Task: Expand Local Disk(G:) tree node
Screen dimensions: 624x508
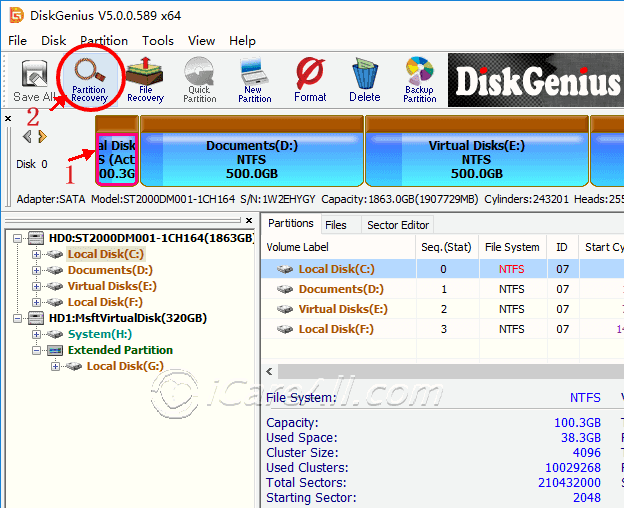Action: tap(55, 366)
